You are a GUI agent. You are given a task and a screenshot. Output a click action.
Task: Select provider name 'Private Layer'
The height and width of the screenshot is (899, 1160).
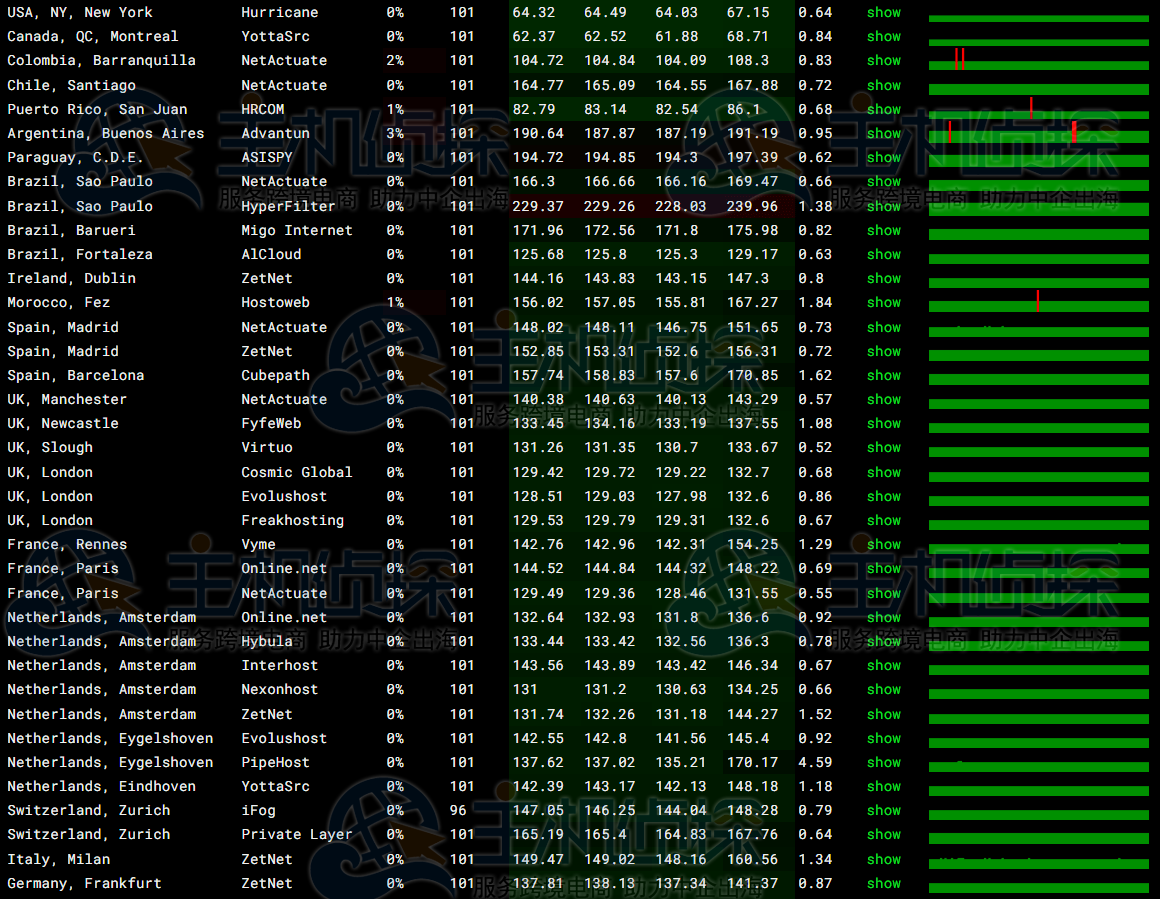click(x=297, y=835)
